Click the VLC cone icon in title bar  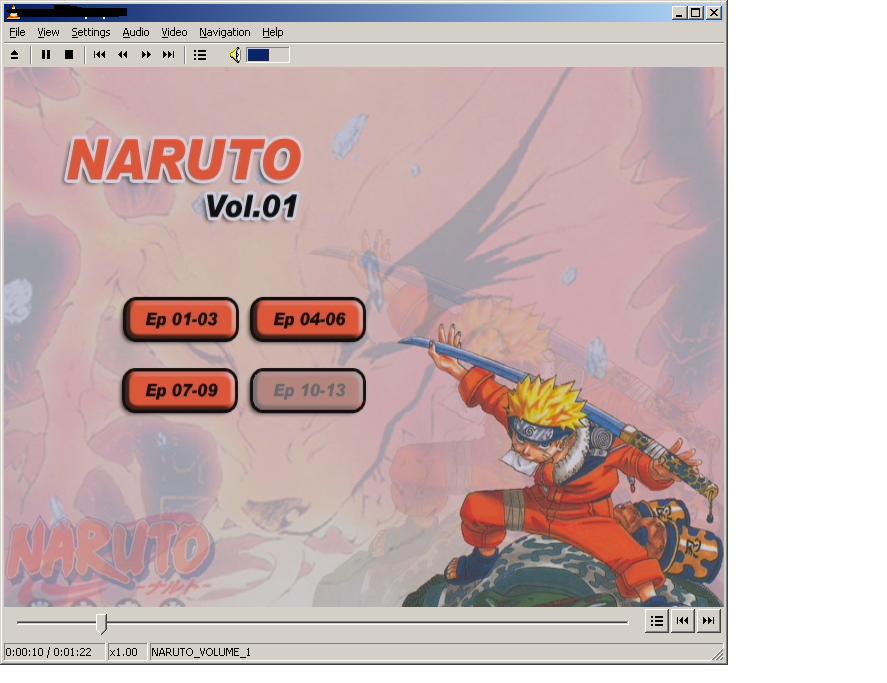[14, 12]
